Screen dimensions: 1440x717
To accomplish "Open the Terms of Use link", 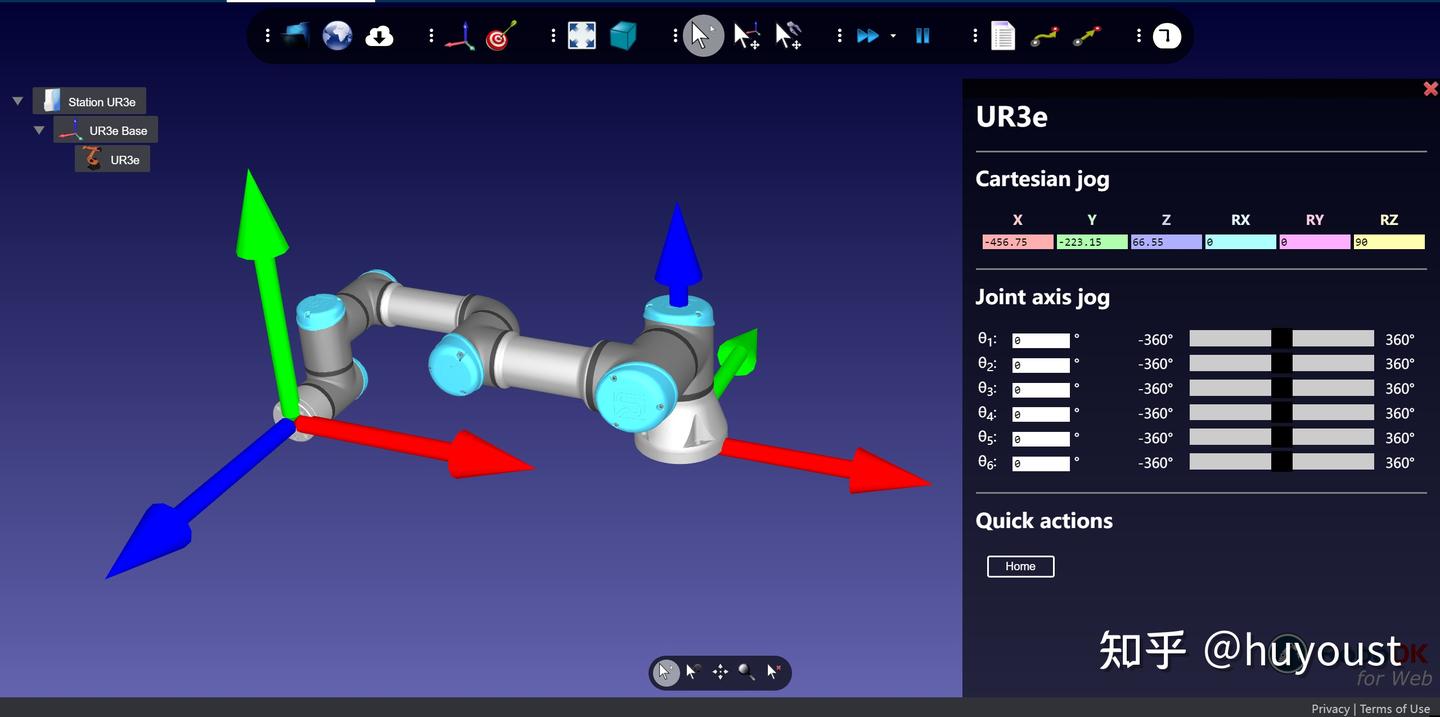I will [x=1394, y=708].
